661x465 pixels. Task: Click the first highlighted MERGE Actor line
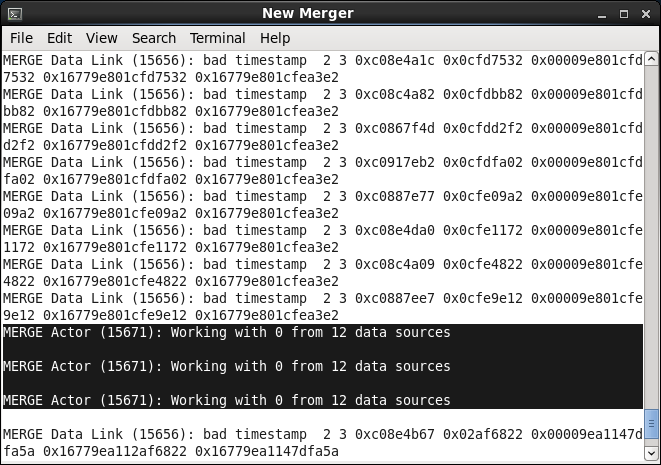click(227, 332)
